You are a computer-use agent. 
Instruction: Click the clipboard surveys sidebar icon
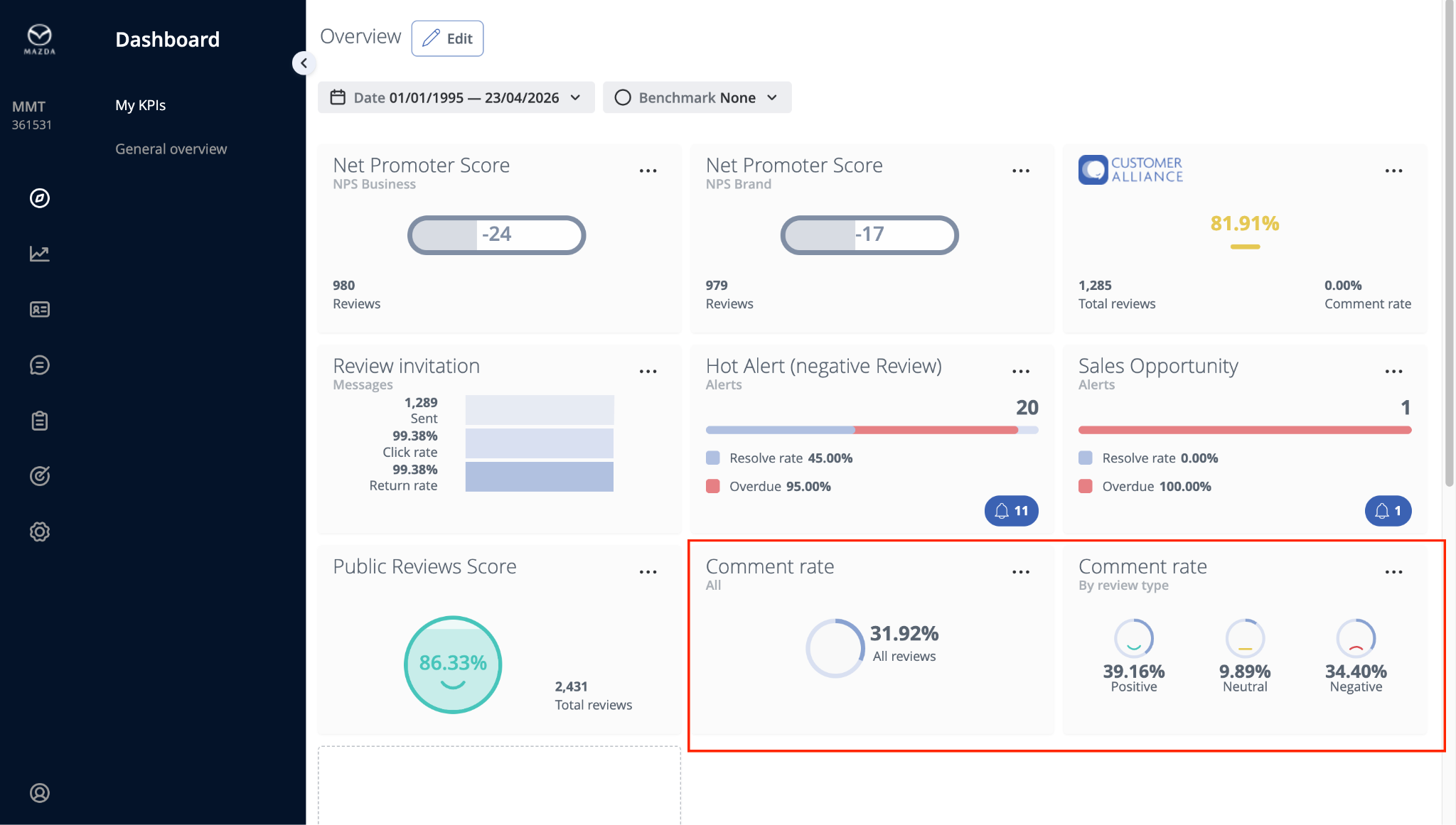point(40,421)
